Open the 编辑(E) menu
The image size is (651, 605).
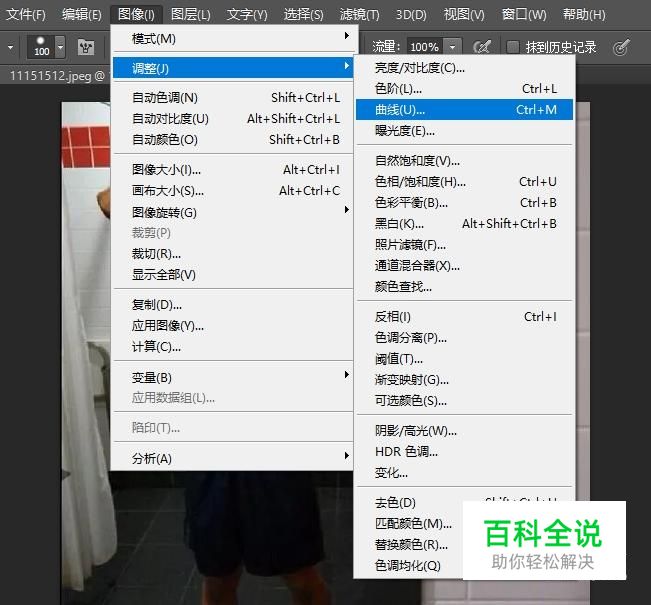[81, 15]
